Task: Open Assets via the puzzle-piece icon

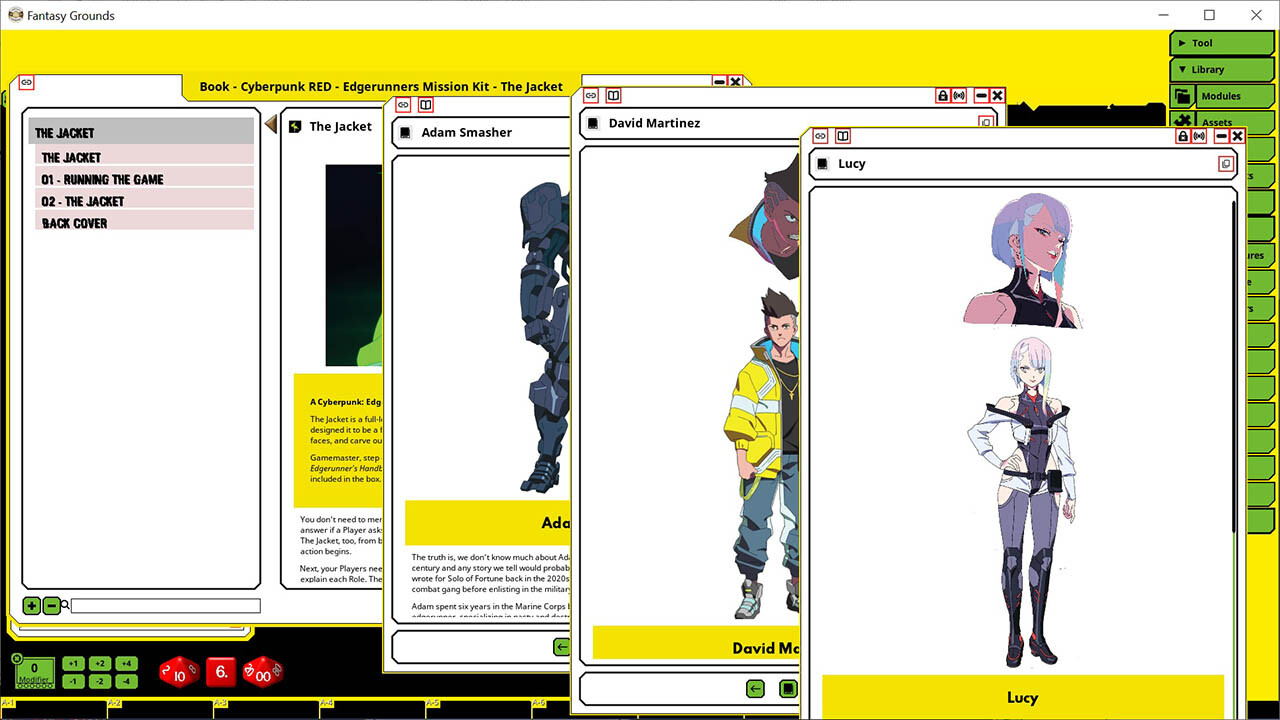Action: pyautogui.click(x=1185, y=120)
